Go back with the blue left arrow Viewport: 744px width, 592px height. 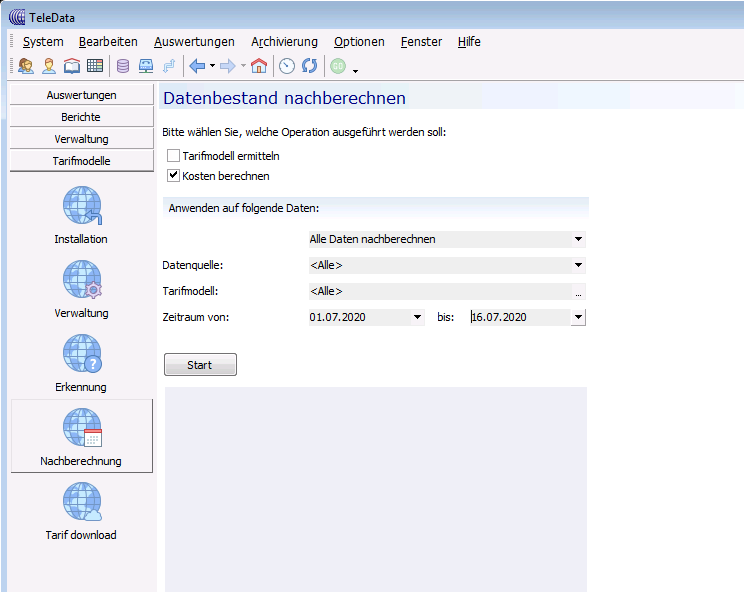point(197,66)
